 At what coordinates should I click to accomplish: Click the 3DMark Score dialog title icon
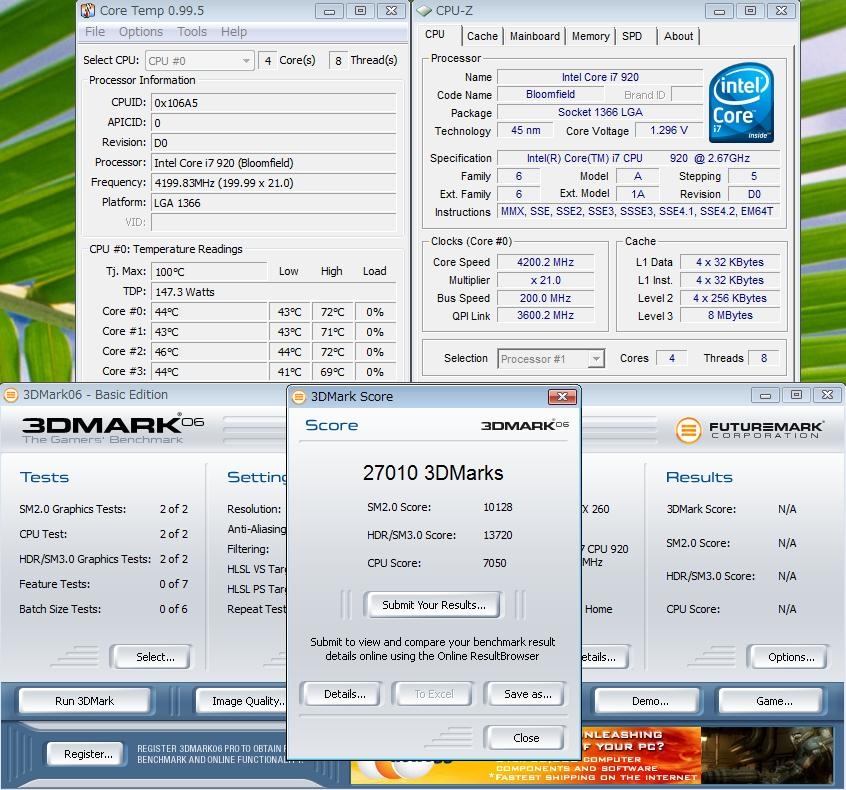298,397
